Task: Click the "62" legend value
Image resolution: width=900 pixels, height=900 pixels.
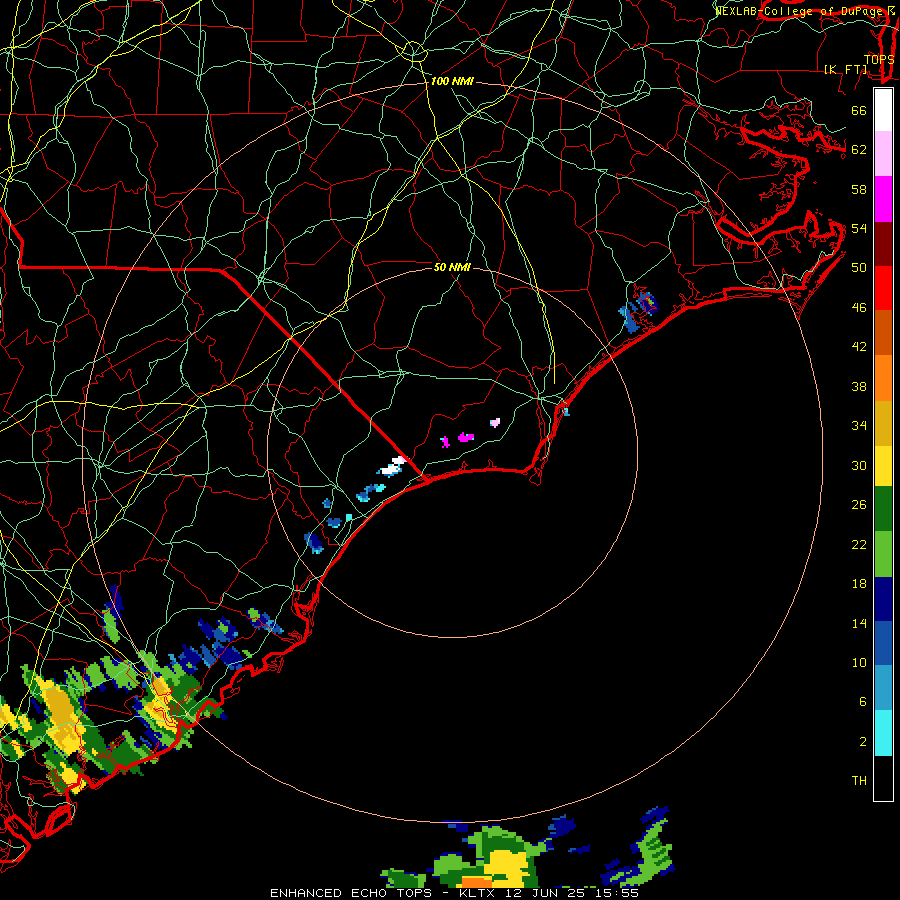Action: click(859, 150)
